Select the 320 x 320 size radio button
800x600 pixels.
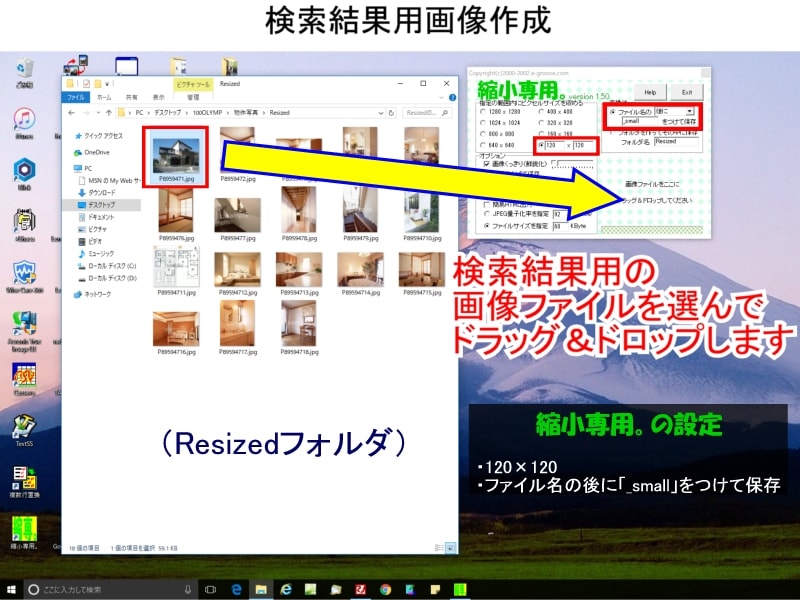pyautogui.click(x=541, y=123)
